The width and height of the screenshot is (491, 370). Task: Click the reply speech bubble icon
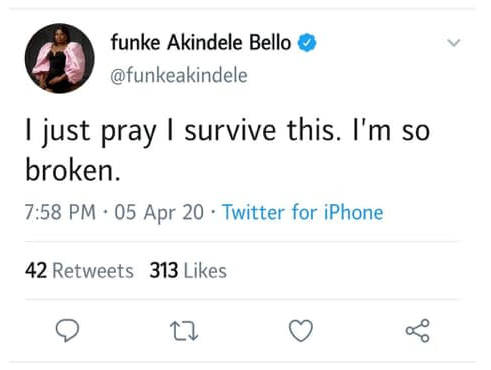coord(67,330)
